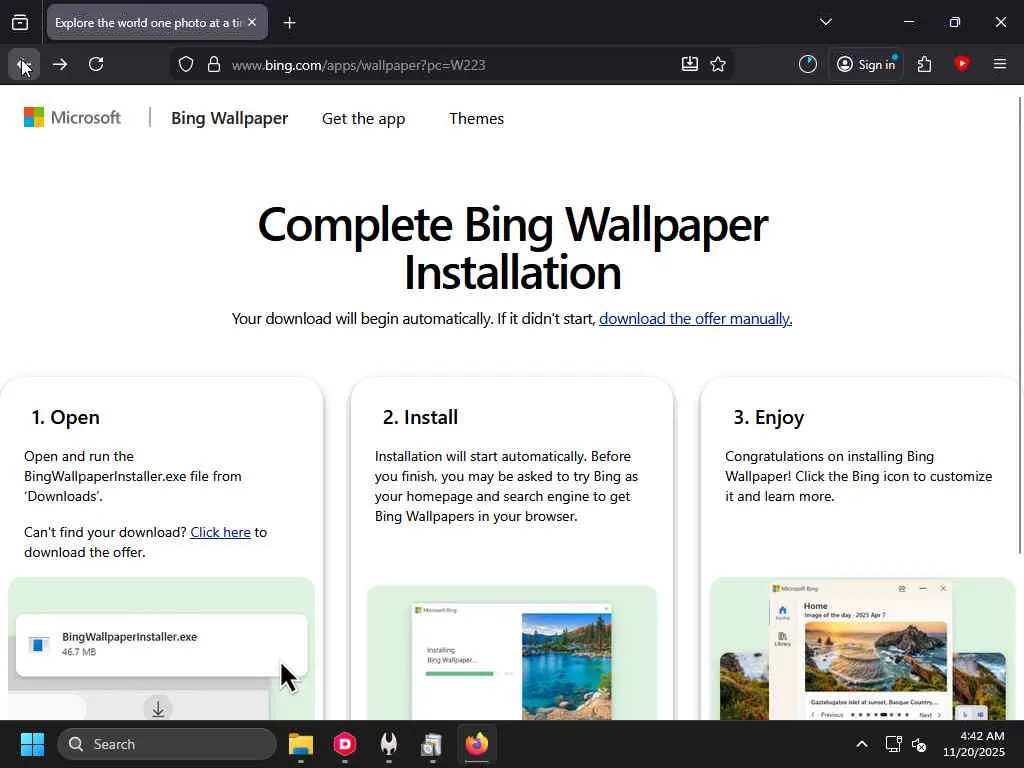Open the Themes menu item
This screenshot has width=1024, height=768.
coord(476,119)
